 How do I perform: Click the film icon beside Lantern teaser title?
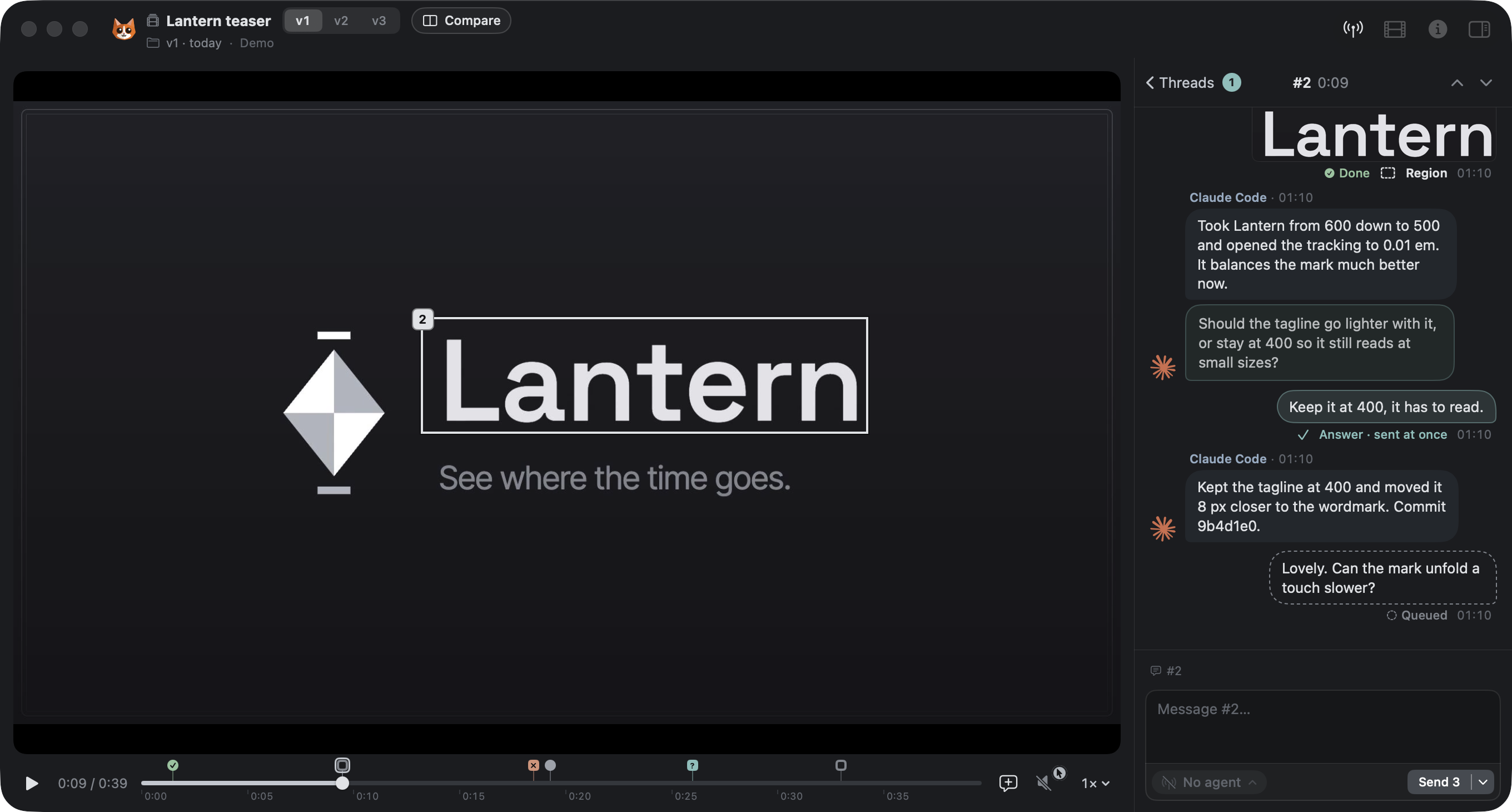coord(153,21)
